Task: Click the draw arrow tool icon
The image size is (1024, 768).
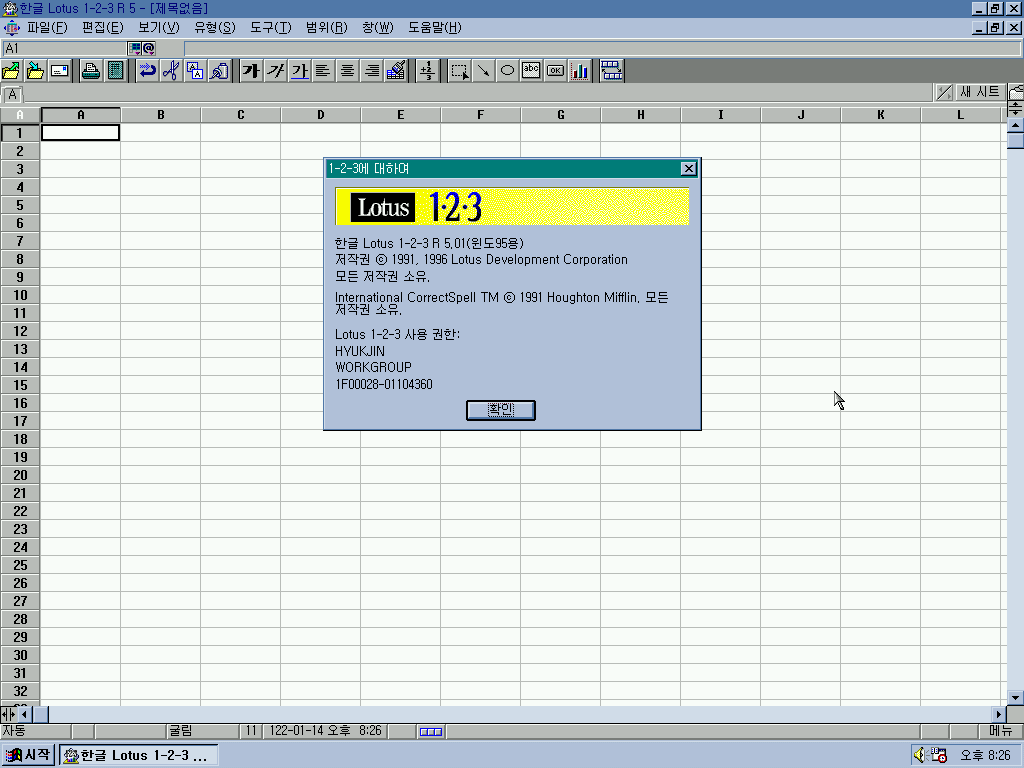Action: 483,71
